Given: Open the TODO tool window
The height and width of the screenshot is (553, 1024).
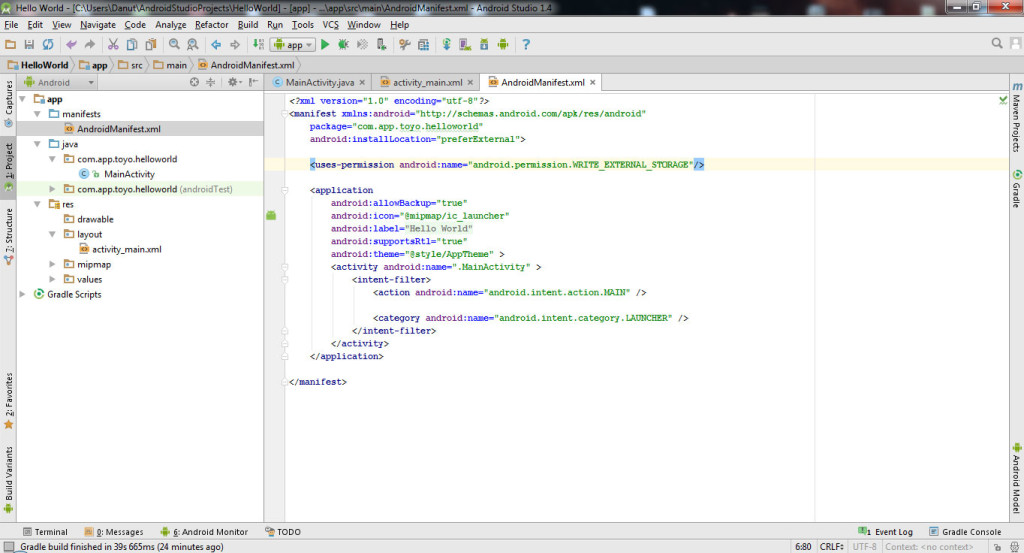Looking at the screenshot, I should tap(283, 532).
